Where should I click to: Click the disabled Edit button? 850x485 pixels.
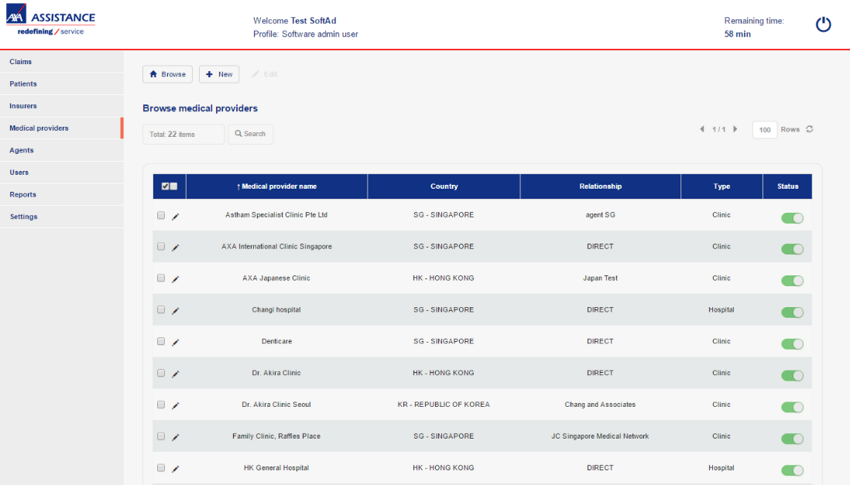click(265, 74)
